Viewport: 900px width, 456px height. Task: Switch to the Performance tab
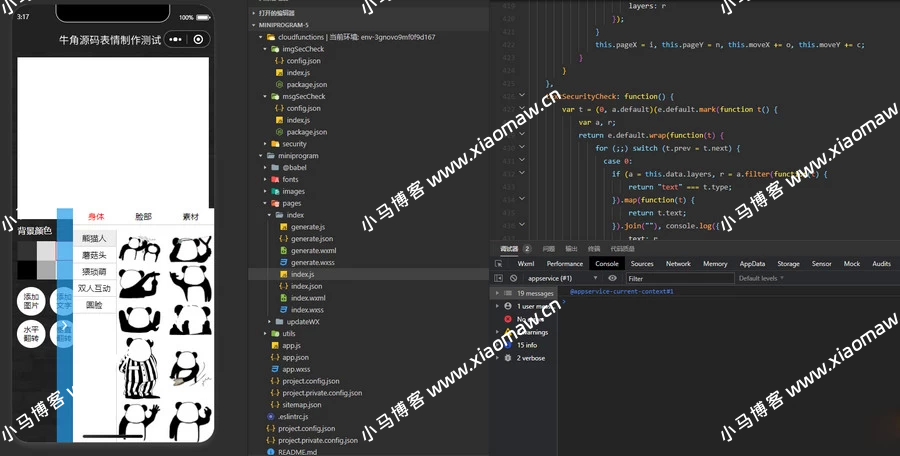coord(565,264)
